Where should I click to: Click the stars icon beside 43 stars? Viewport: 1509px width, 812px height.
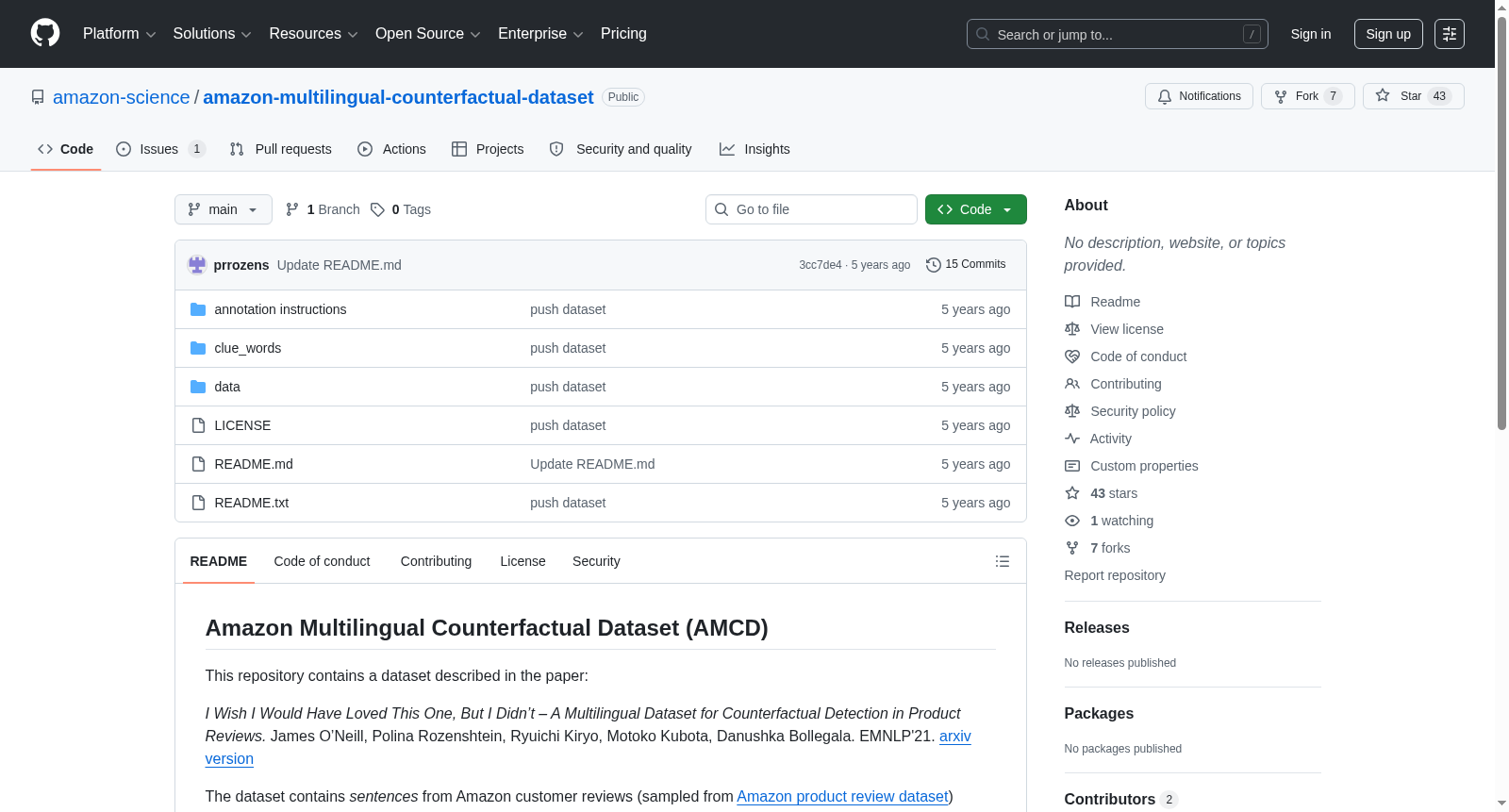click(1072, 493)
